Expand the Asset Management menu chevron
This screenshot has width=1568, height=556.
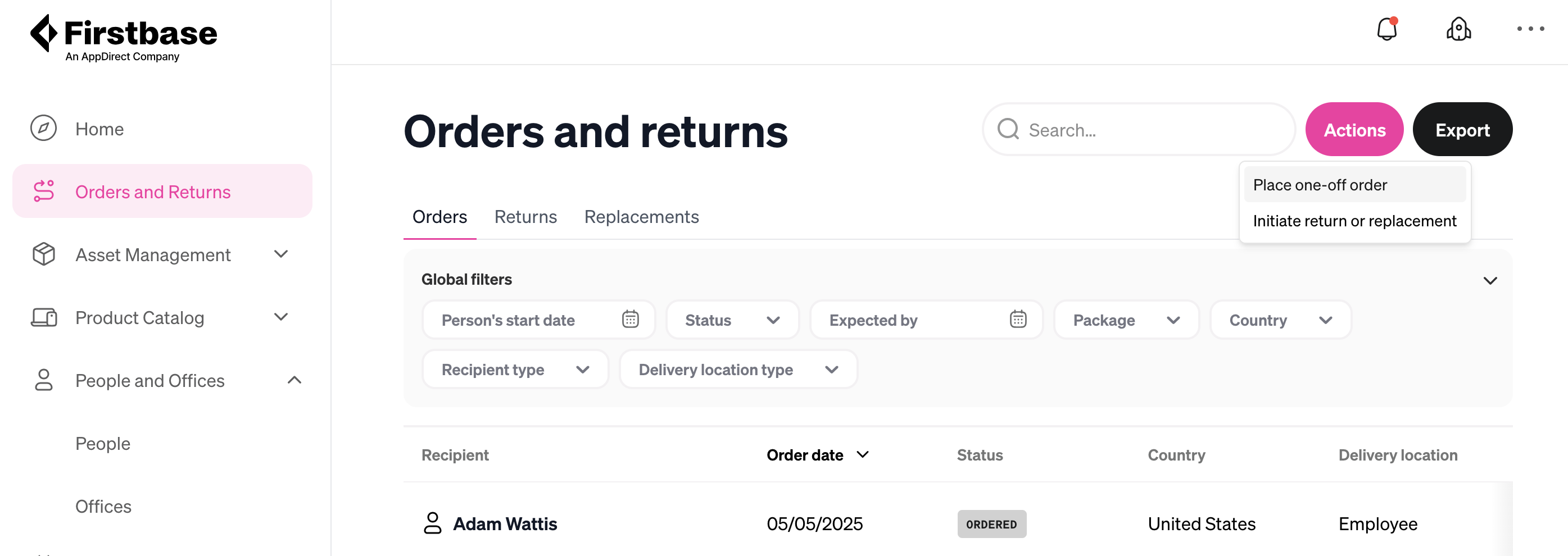click(280, 254)
